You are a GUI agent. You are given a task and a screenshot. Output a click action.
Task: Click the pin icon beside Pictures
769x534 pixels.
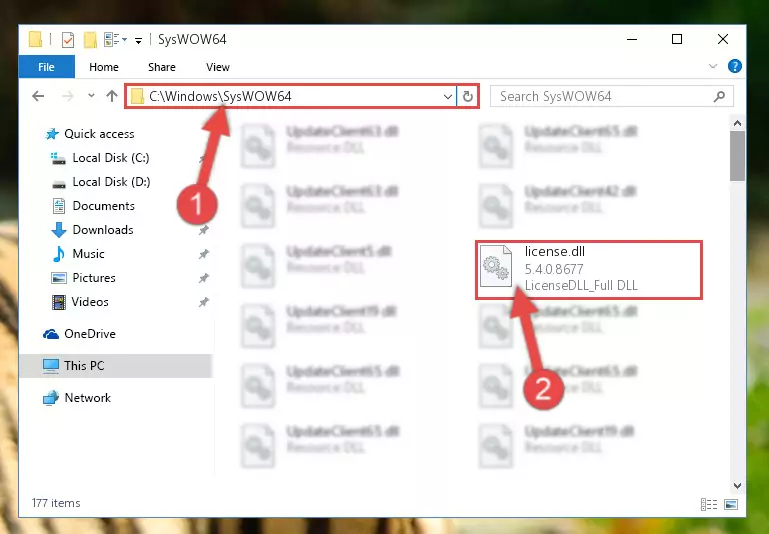pos(204,278)
